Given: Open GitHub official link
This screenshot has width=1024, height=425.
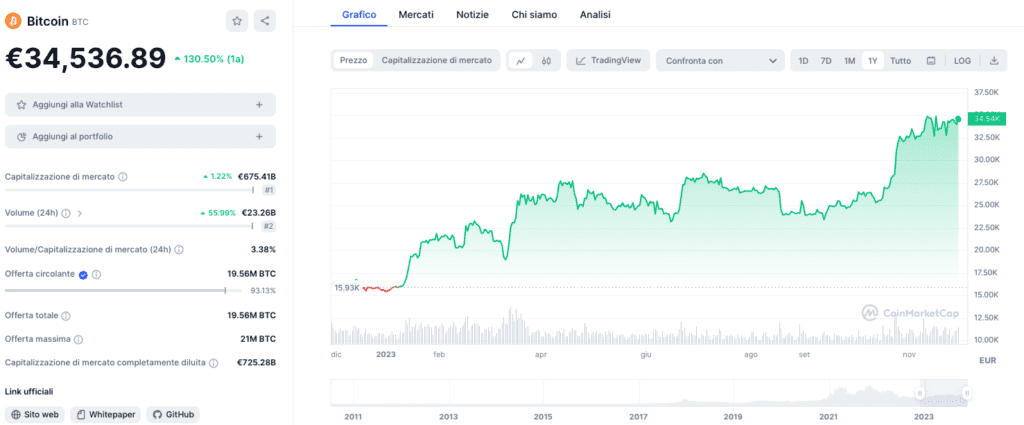Looking at the screenshot, I should tap(173, 415).
